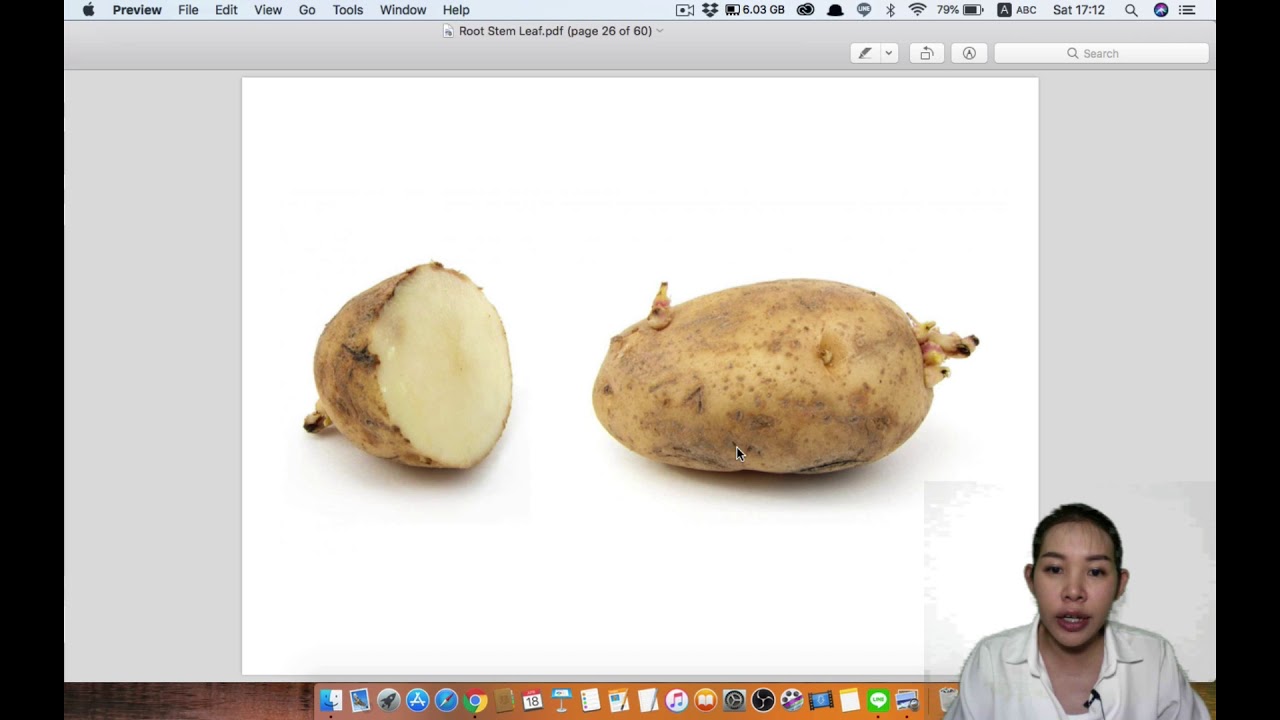Viewport: 1280px width, 720px height.
Task: Open Contacts book icon in Dock
Action: point(504,701)
